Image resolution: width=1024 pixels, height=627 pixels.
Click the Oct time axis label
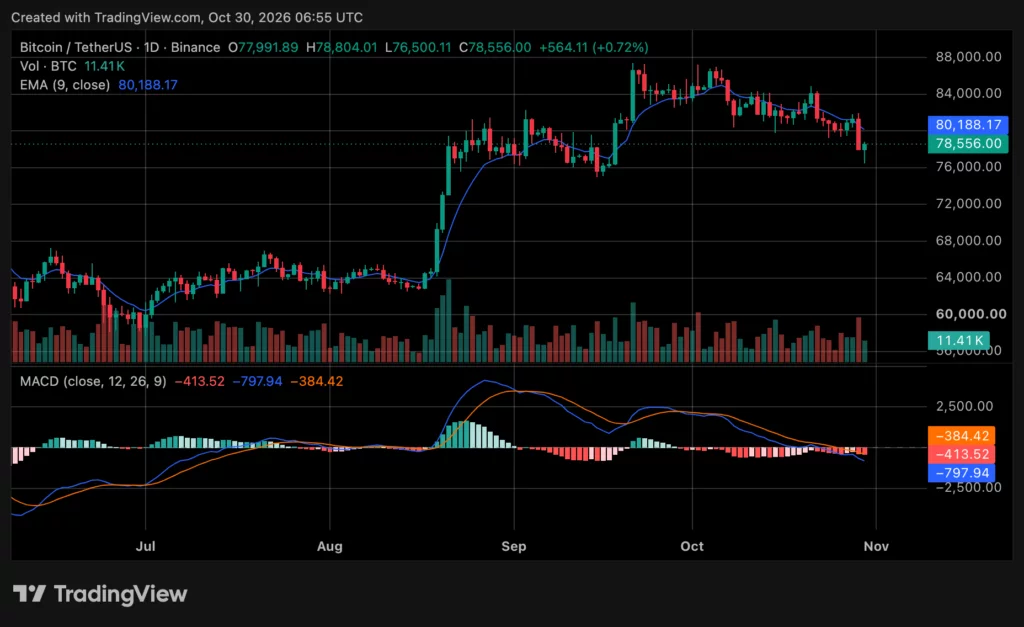click(692, 546)
